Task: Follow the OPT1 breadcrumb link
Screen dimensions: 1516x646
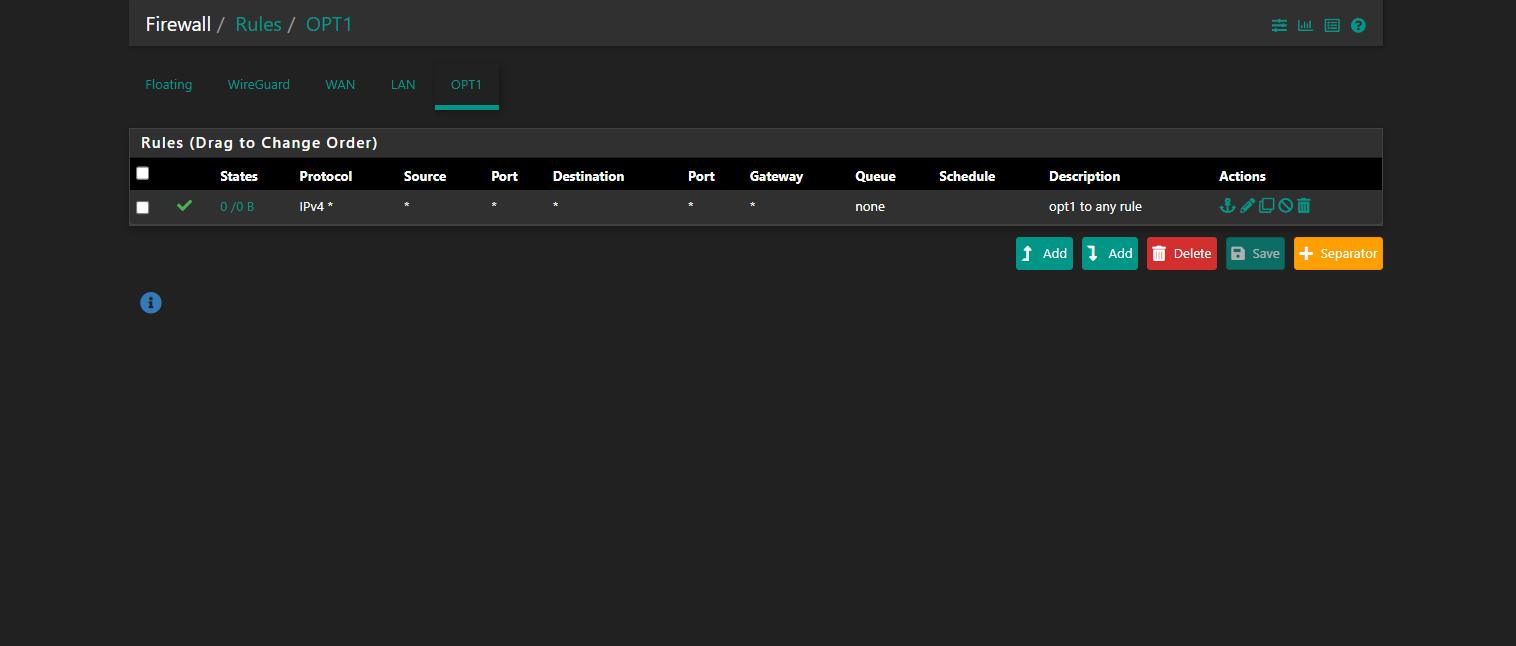Action: click(x=329, y=24)
